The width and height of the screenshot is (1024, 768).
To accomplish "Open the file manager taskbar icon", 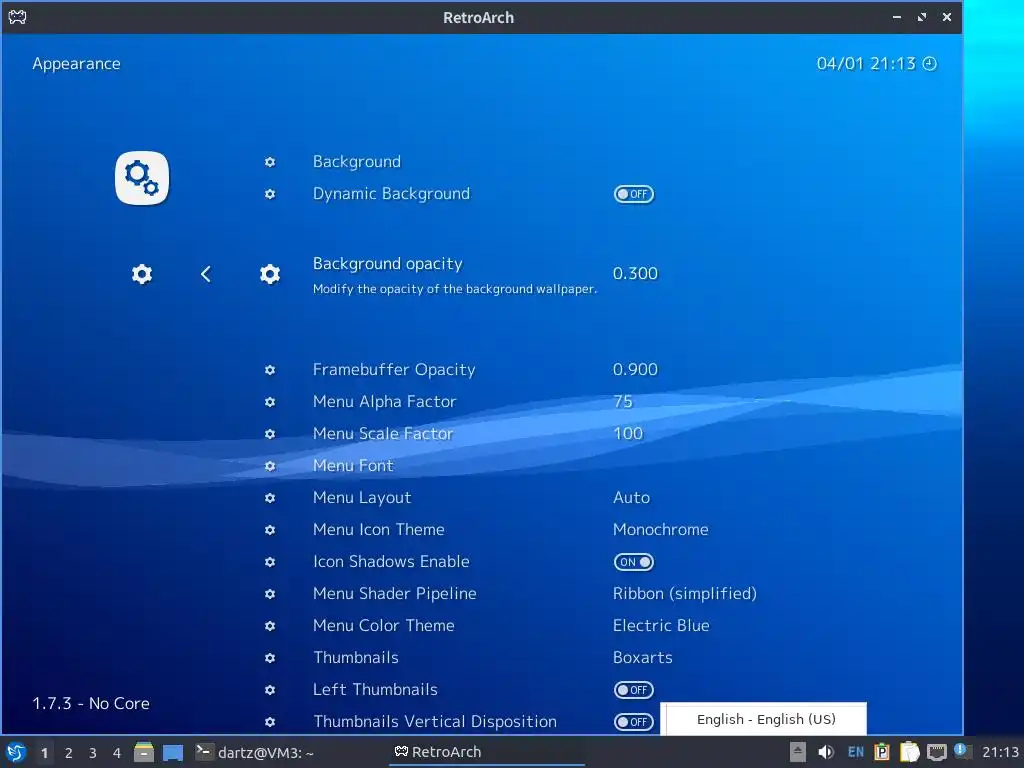I will tap(144, 752).
